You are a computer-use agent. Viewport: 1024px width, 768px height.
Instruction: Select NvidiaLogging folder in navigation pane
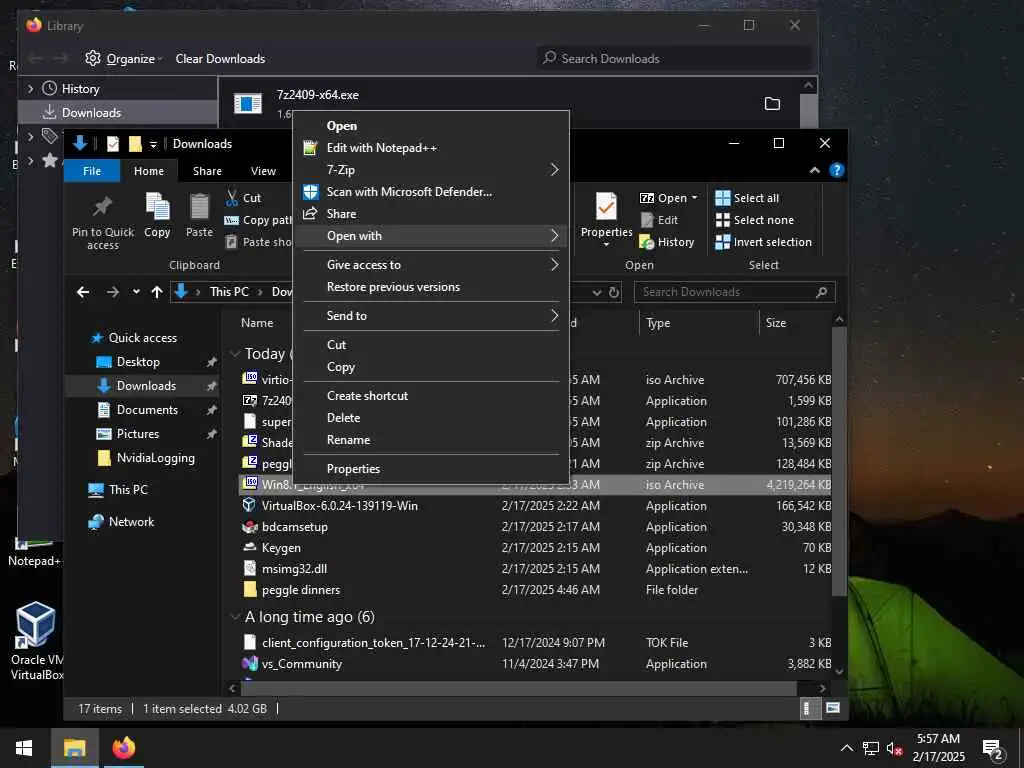pyautogui.click(x=155, y=458)
